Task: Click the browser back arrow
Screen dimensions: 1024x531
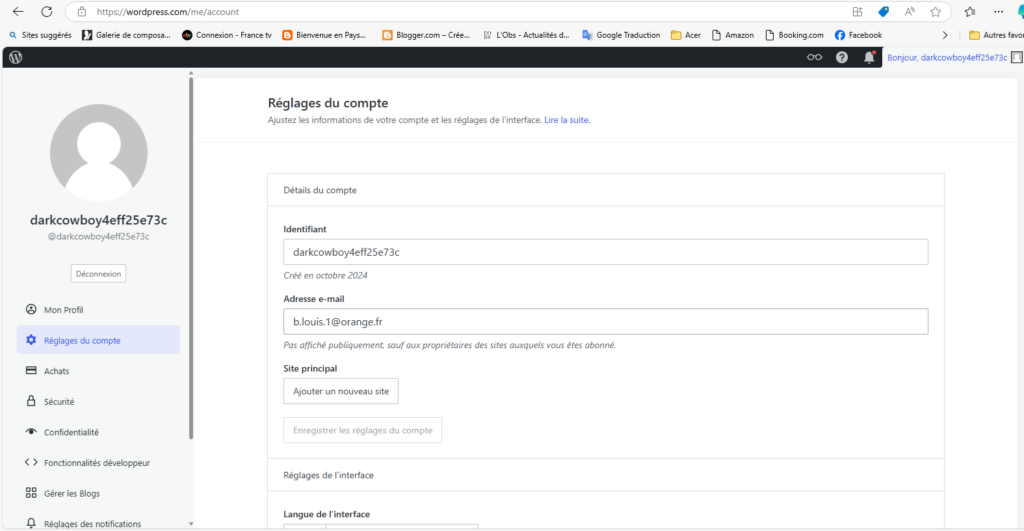Action: [17, 12]
